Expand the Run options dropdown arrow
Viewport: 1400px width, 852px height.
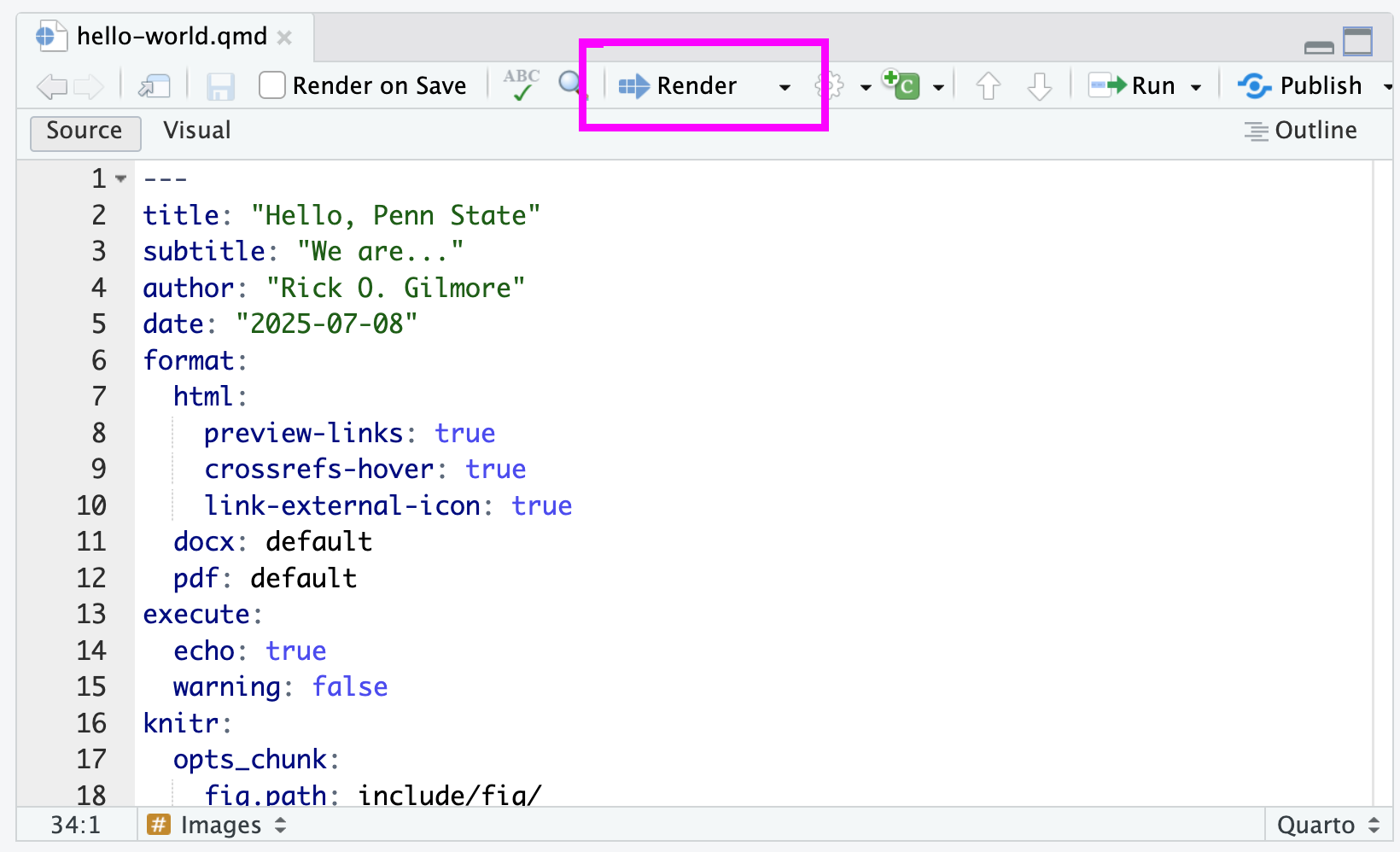pos(1196,87)
